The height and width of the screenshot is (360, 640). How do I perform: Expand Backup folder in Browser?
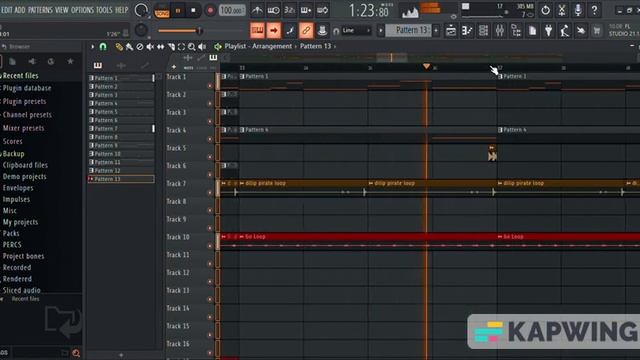13,154
